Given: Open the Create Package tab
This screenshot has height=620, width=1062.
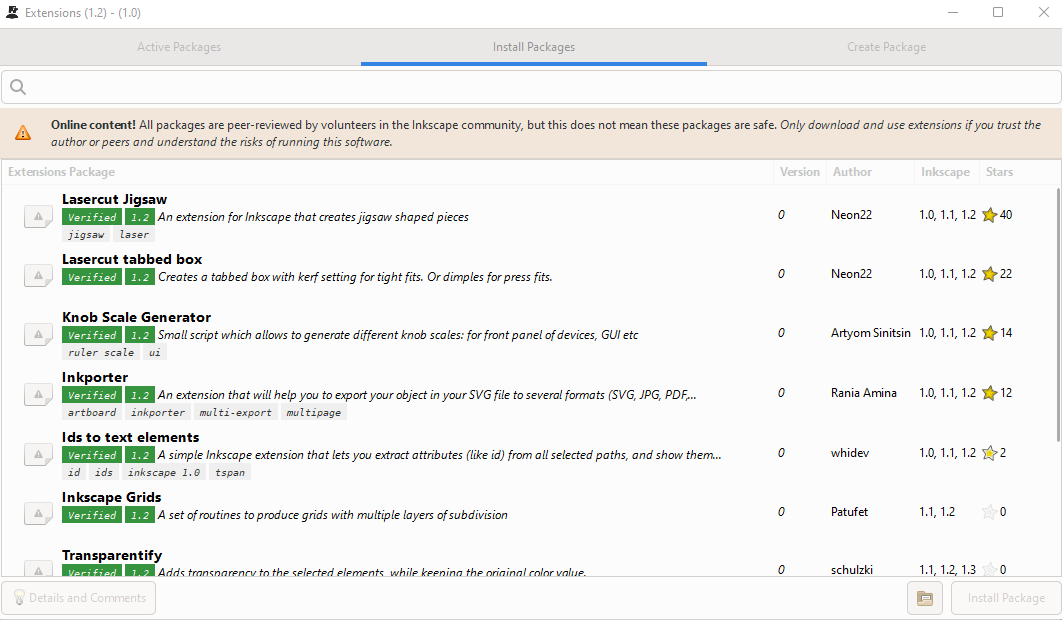Looking at the screenshot, I should click(886, 47).
